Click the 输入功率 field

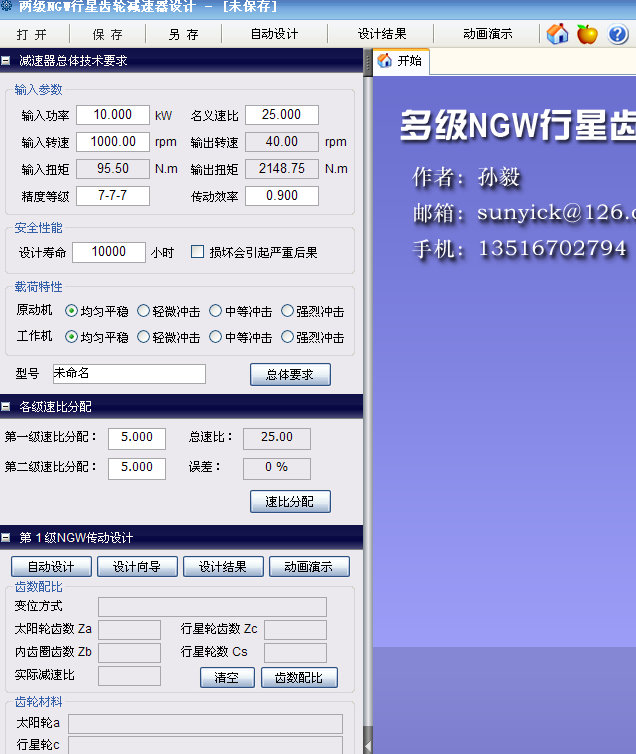point(113,115)
